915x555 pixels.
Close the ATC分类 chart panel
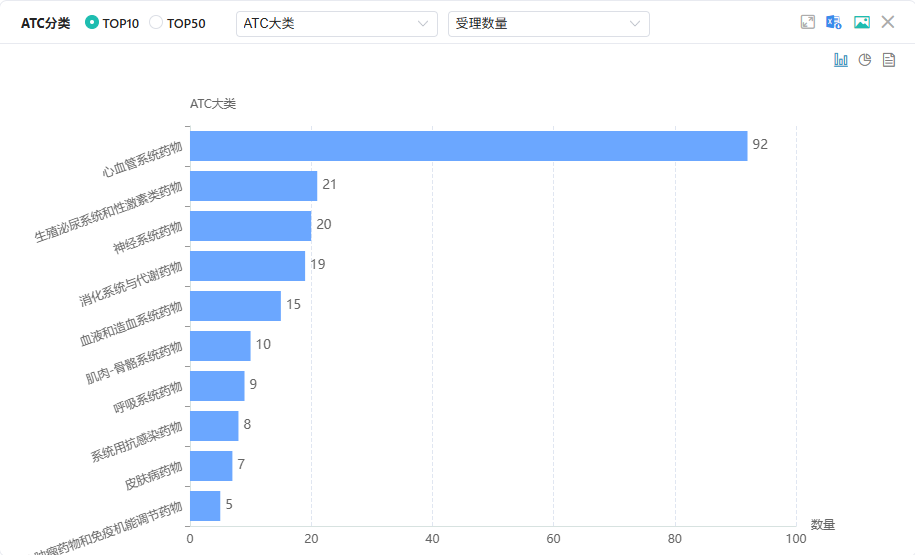[x=888, y=22]
